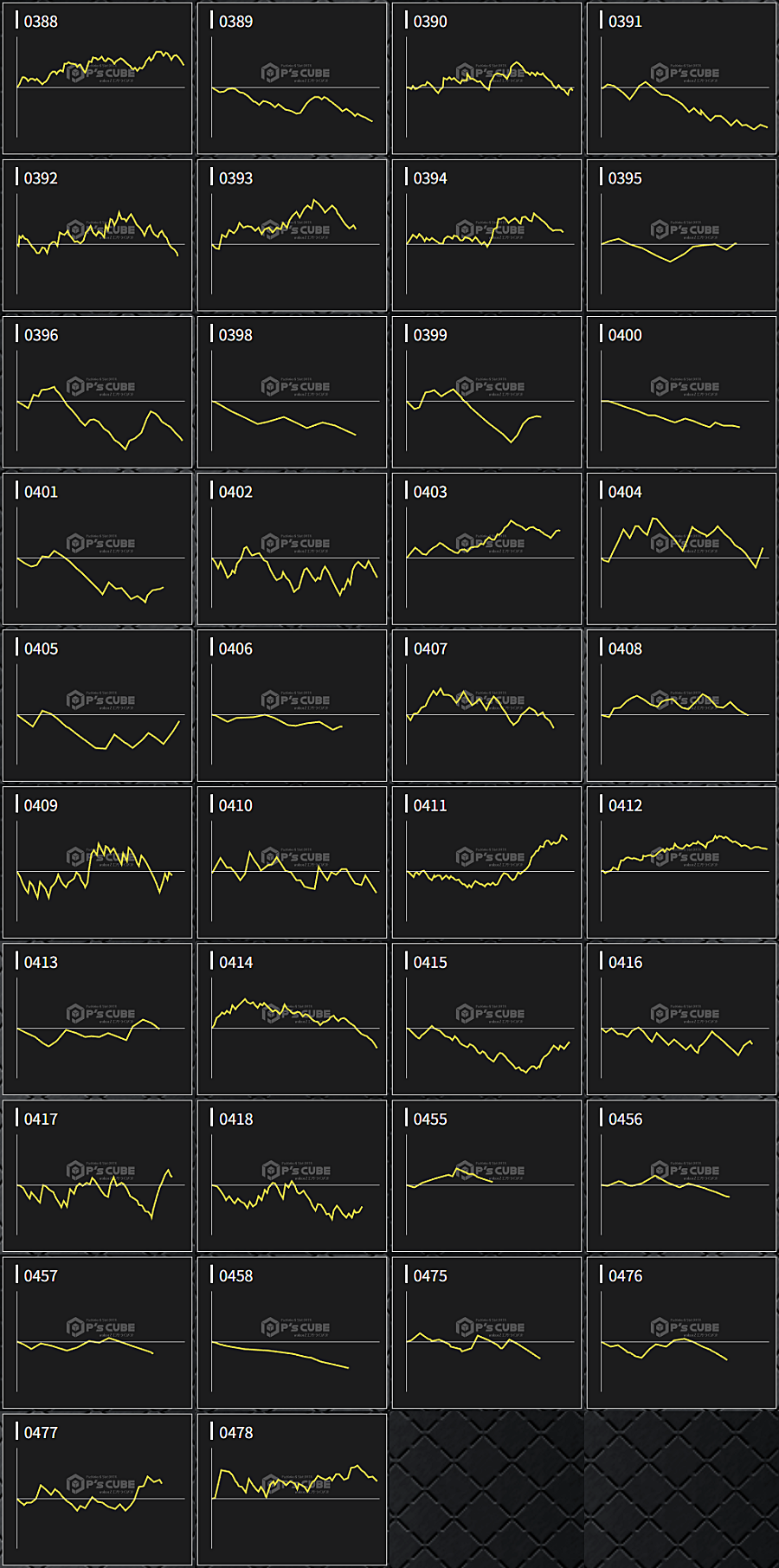This screenshot has width=779, height=1568.
Task: Select the 0391 slot graph card
Action: pos(681,79)
